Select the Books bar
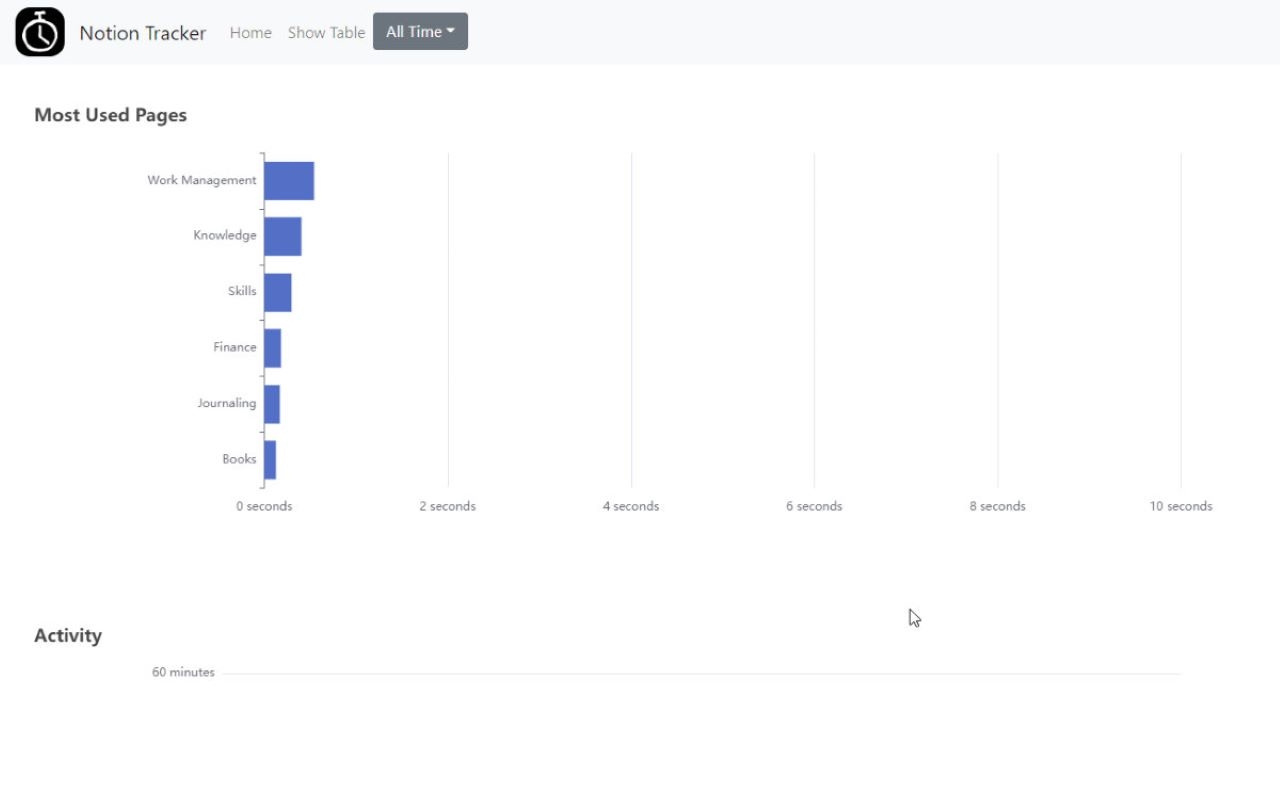 tap(269, 459)
